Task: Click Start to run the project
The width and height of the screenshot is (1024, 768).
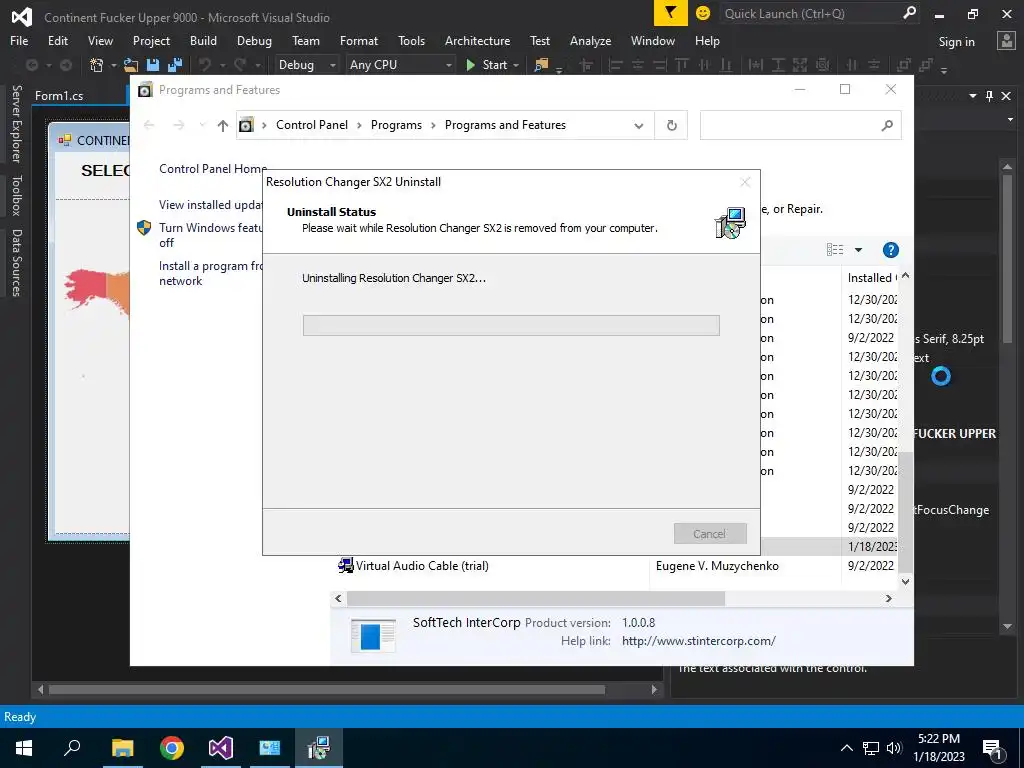Action: 487,65
